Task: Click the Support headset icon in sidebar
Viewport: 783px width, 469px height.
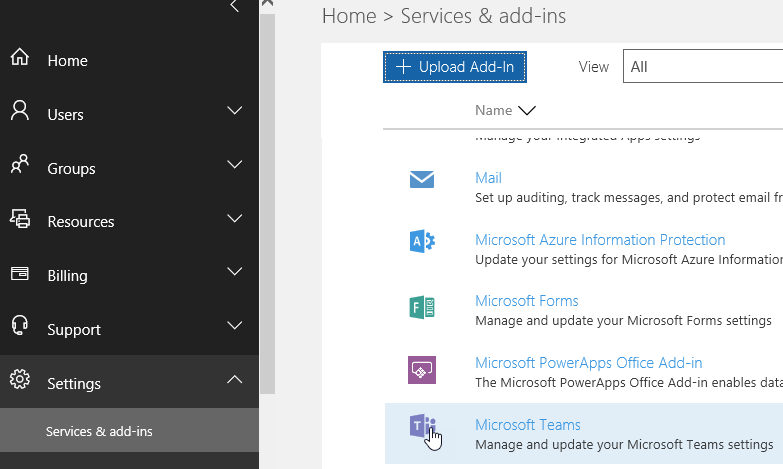Action: (20, 327)
